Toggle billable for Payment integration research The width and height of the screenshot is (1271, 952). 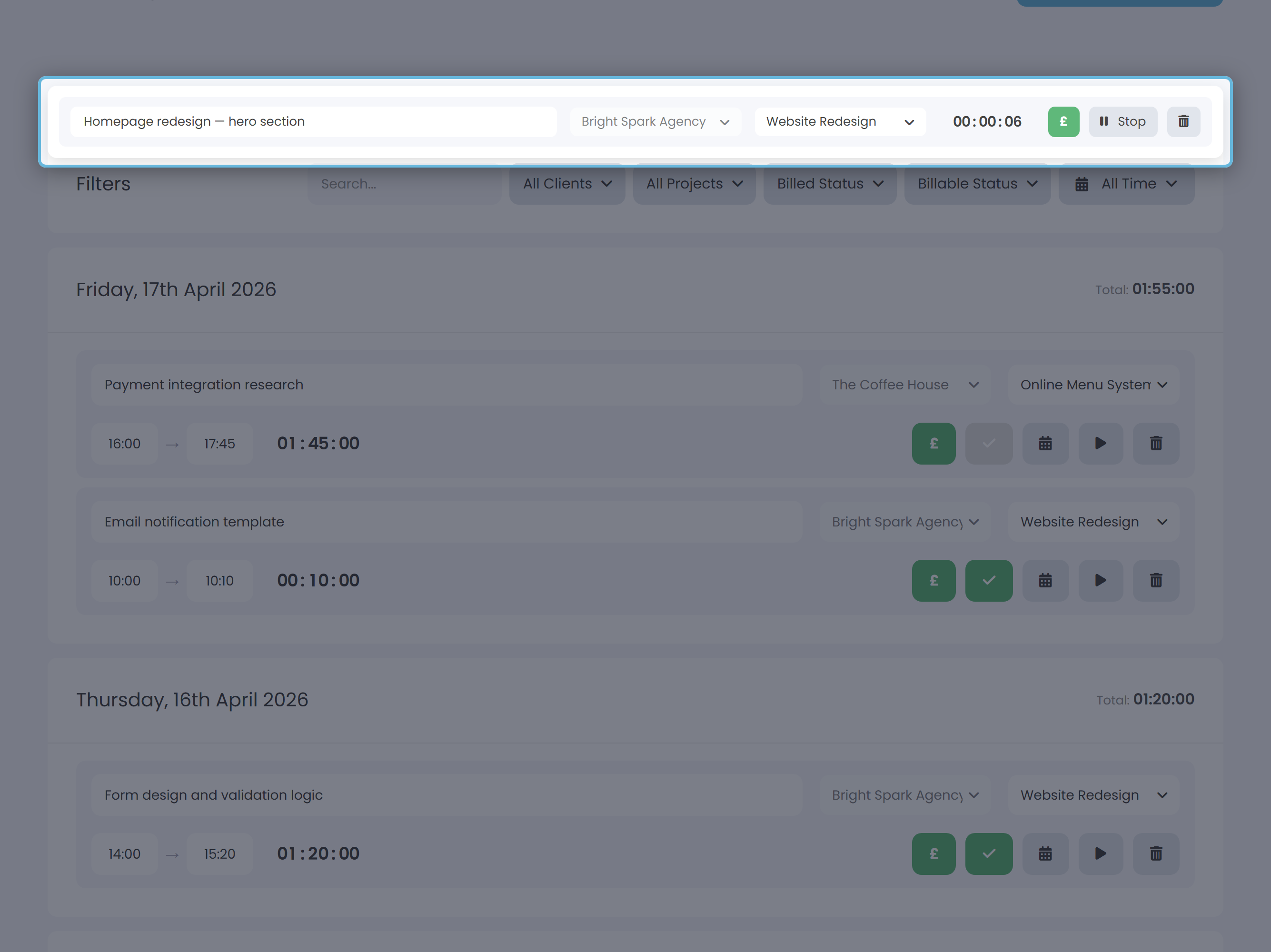[x=933, y=444]
